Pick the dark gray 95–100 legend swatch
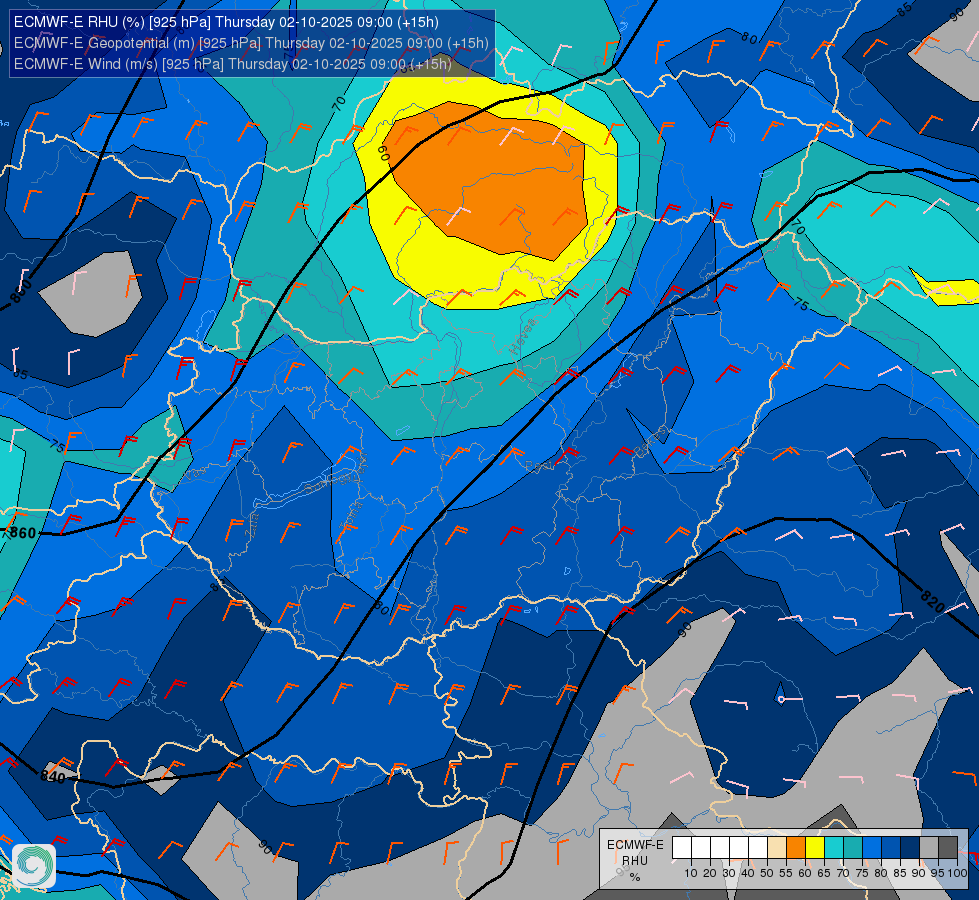 click(x=948, y=848)
